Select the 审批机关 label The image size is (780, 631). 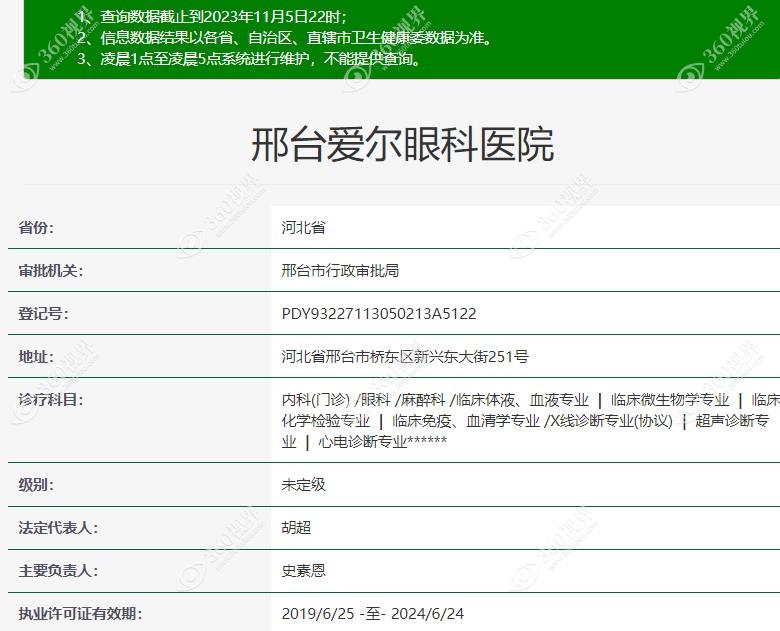(x=51, y=271)
